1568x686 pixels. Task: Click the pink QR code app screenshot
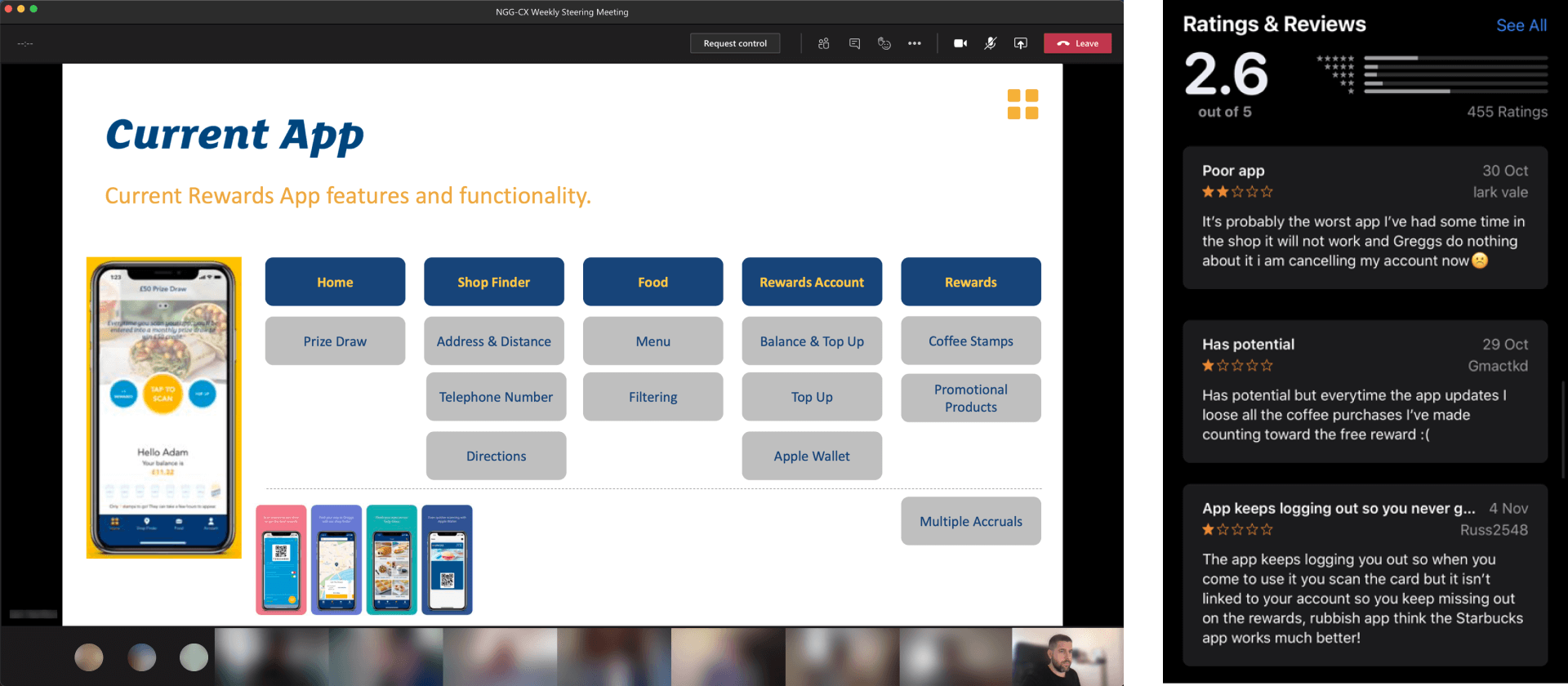[281, 560]
